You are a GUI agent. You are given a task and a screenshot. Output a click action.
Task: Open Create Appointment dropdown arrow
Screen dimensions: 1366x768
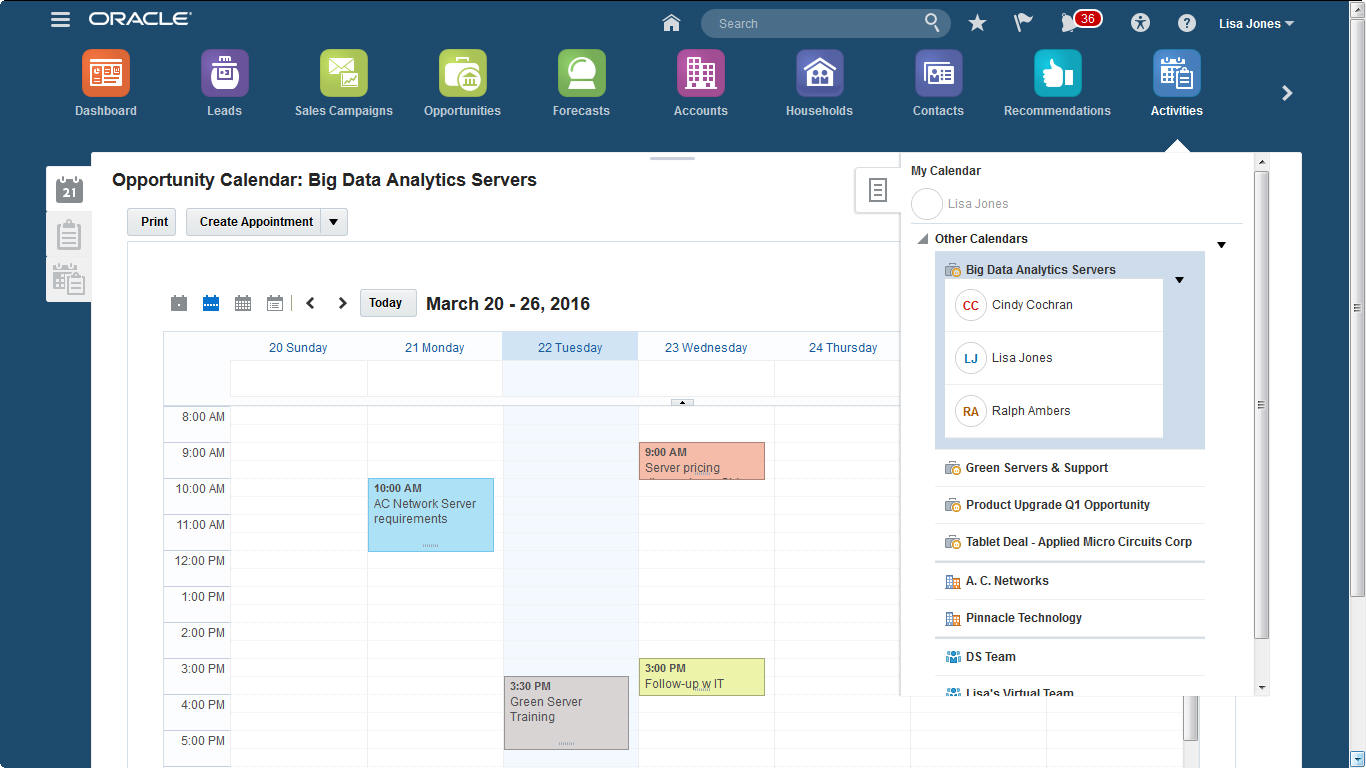coord(334,222)
